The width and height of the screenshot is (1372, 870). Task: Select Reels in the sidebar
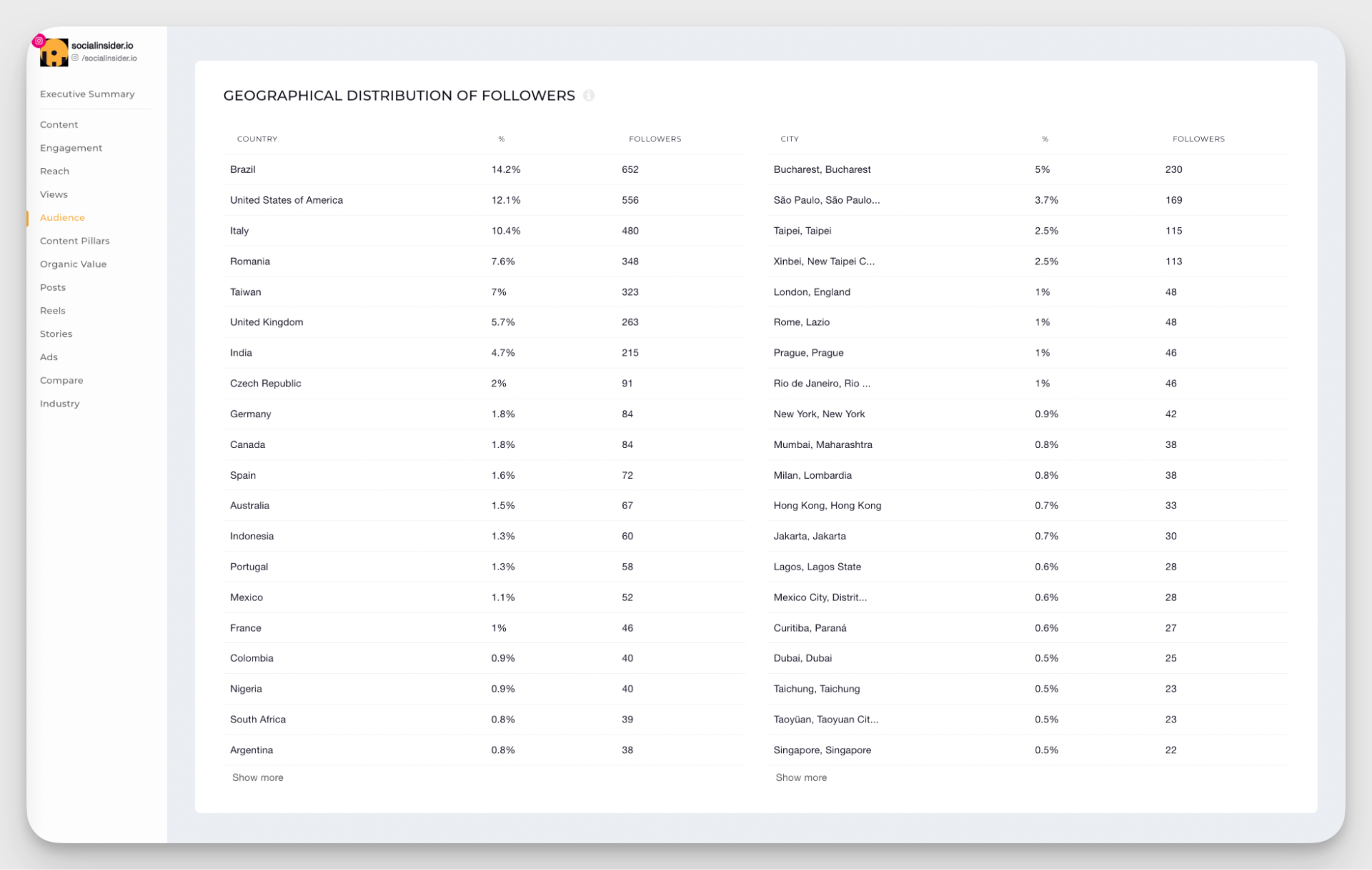52,310
